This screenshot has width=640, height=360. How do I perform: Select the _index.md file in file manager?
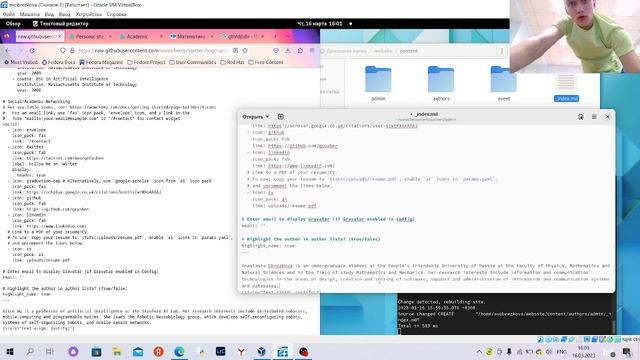pyautogui.click(x=566, y=87)
